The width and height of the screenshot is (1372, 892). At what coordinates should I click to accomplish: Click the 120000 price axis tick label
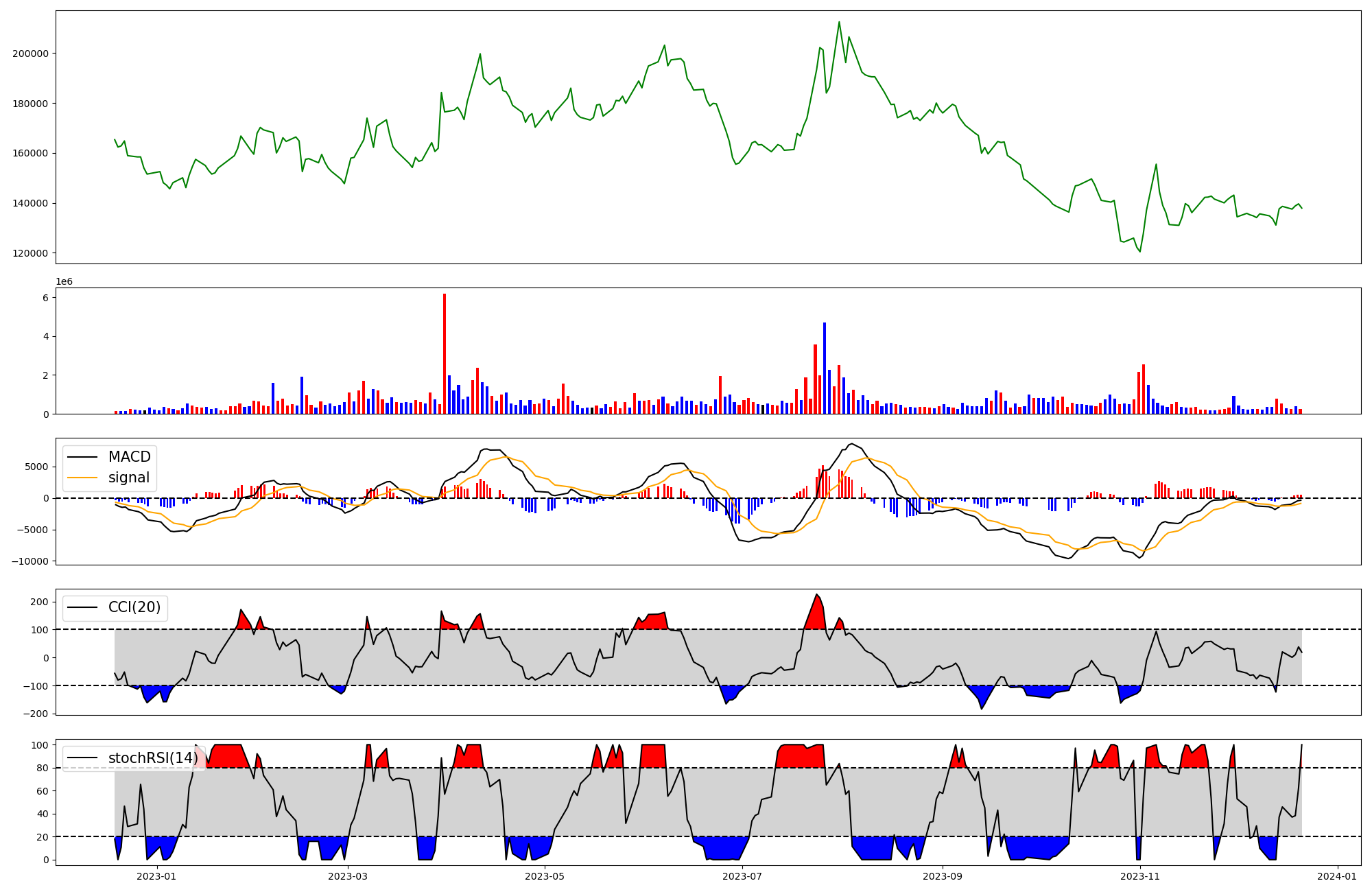coord(30,253)
